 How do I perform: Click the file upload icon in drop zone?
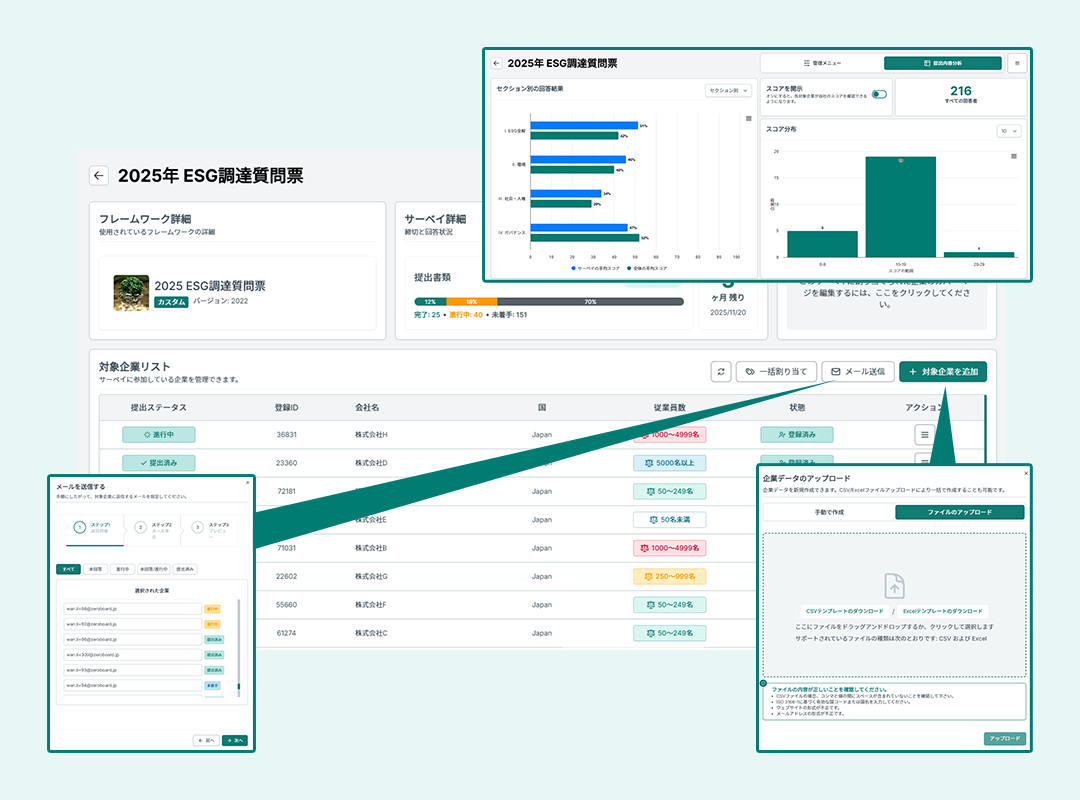(x=894, y=587)
